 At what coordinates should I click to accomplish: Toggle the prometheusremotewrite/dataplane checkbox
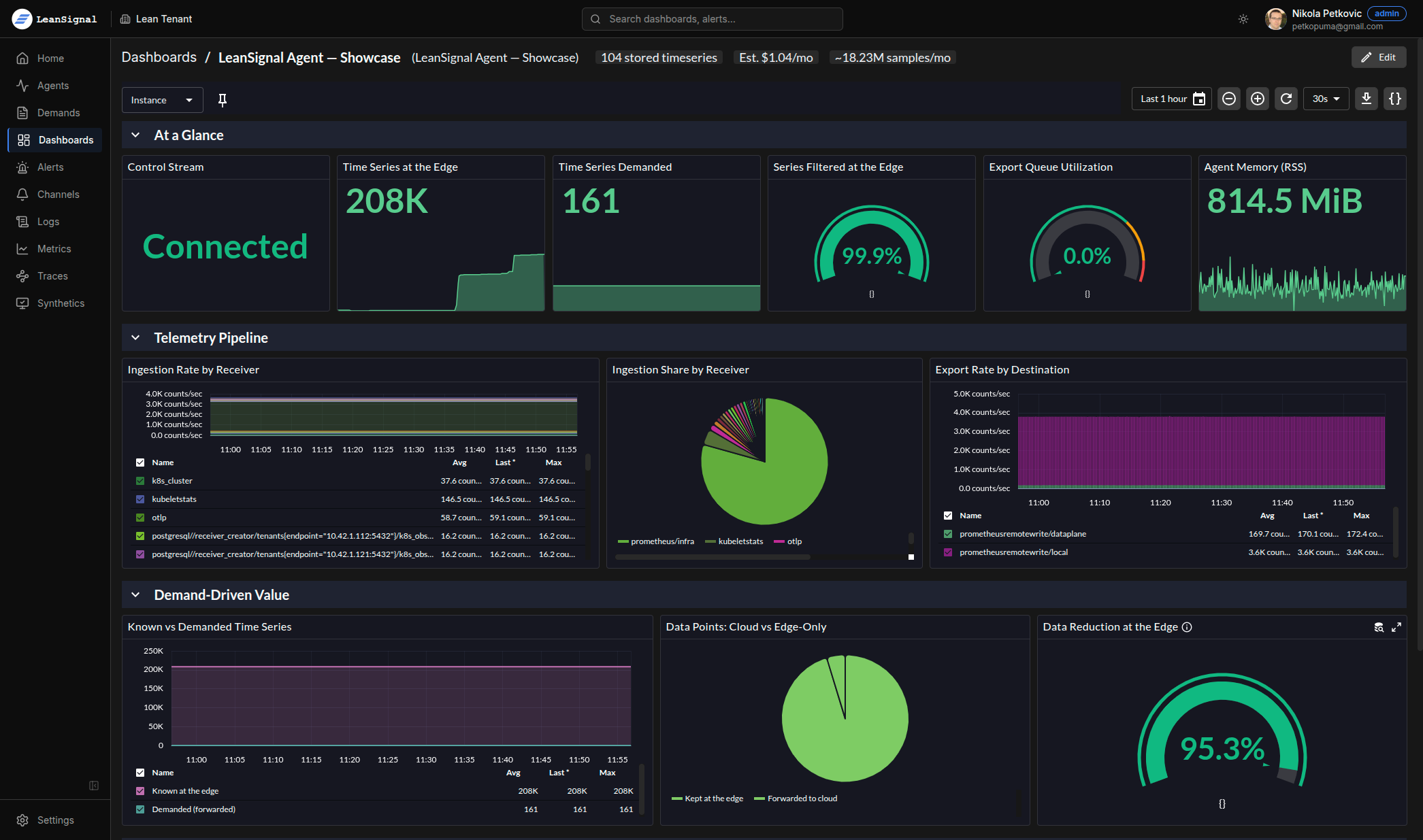pos(948,534)
